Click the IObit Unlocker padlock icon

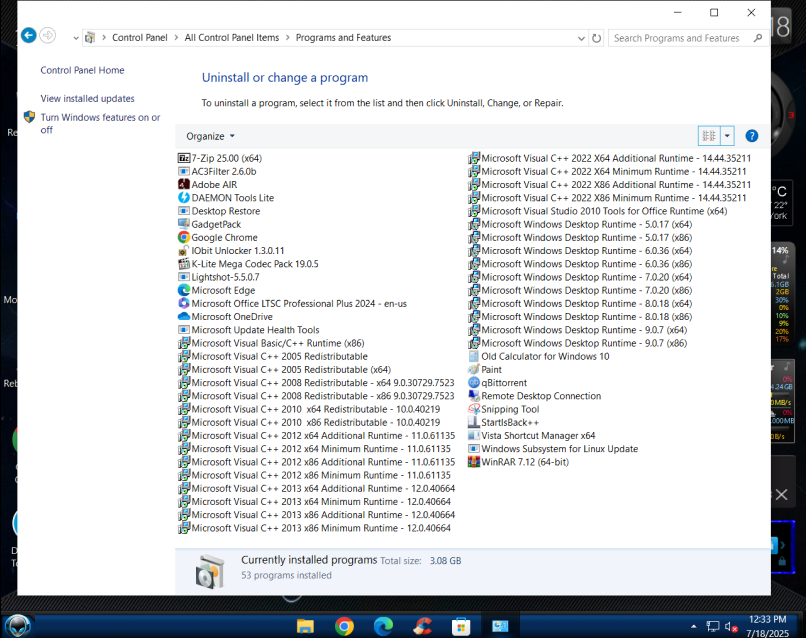pos(184,250)
